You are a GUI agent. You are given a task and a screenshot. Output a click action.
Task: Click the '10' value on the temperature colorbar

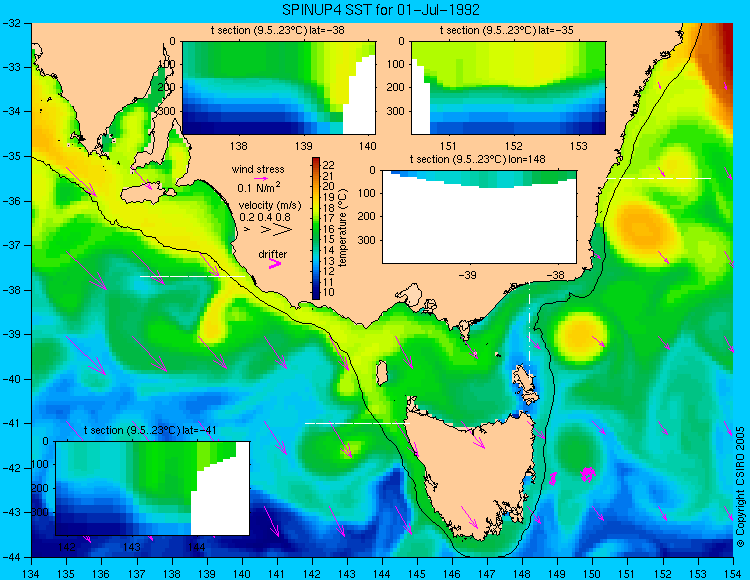(328, 292)
